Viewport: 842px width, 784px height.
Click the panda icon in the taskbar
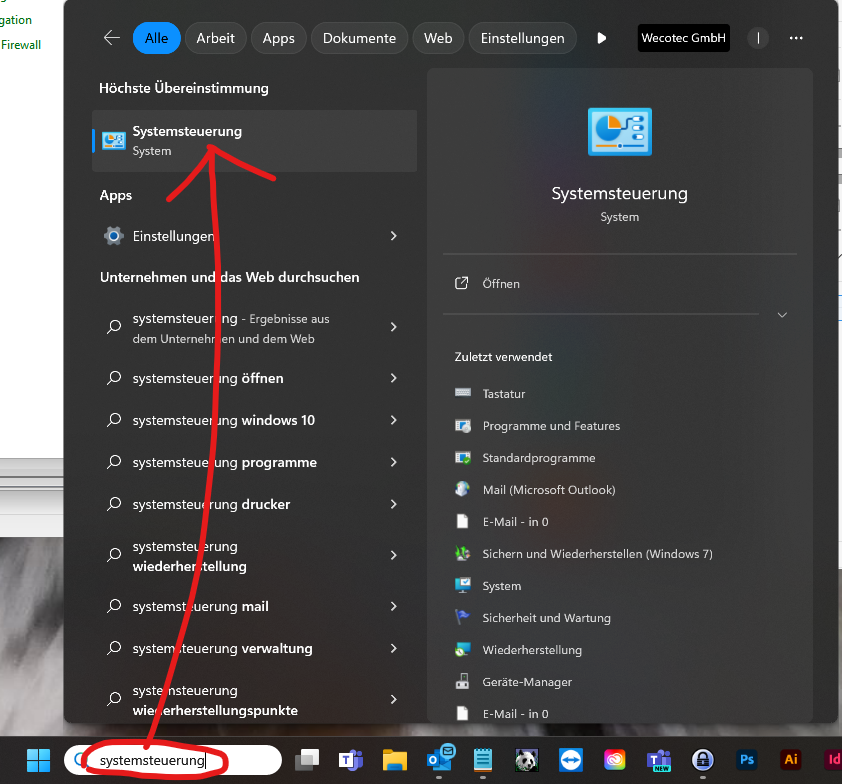click(527, 760)
